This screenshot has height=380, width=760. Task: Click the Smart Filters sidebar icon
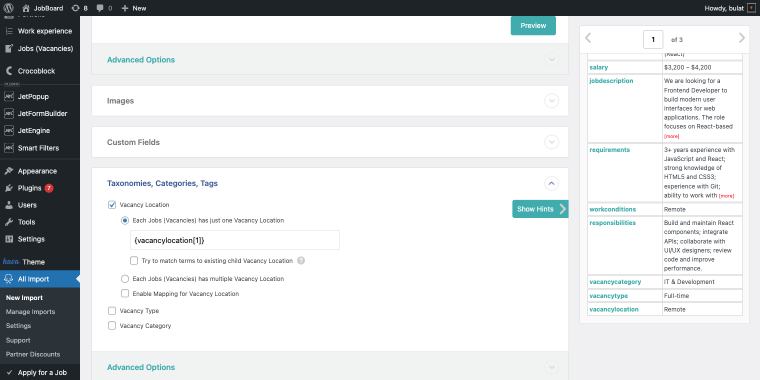9,147
